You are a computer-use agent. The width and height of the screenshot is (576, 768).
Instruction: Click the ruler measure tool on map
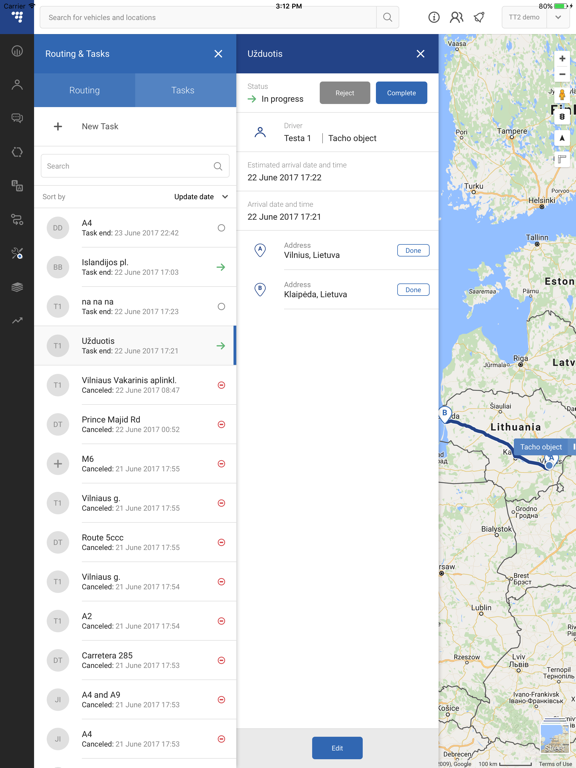pos(562,159)
